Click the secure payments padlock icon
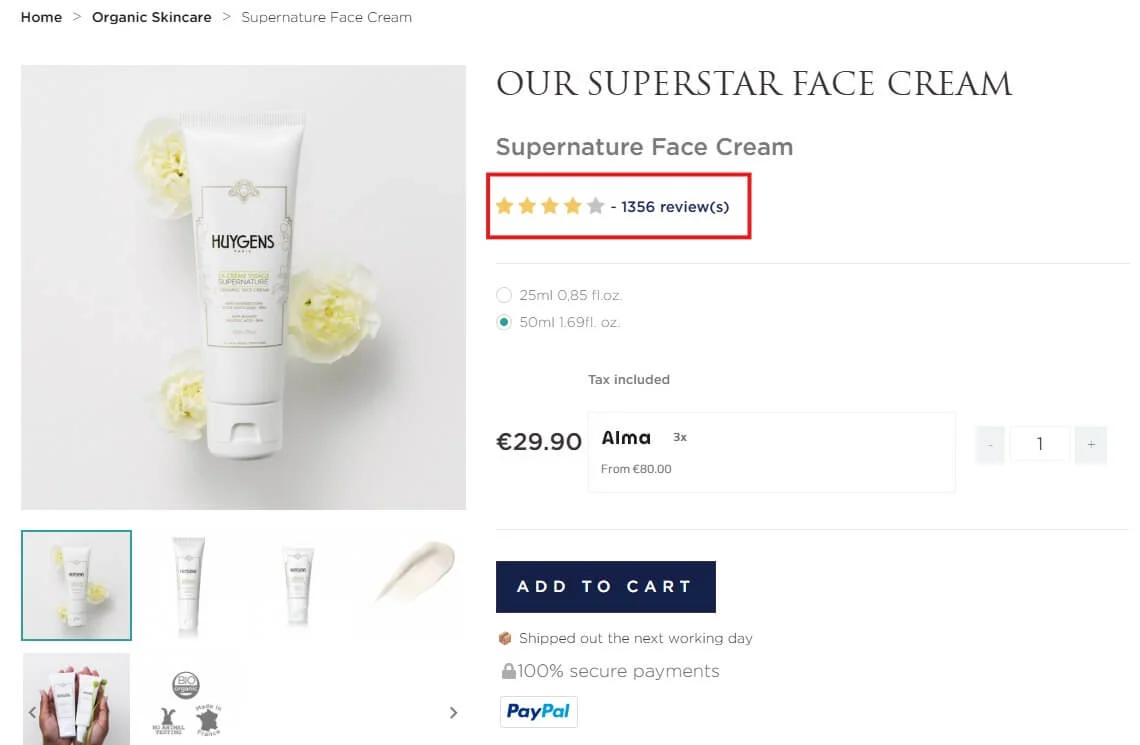 pos(510,670)
